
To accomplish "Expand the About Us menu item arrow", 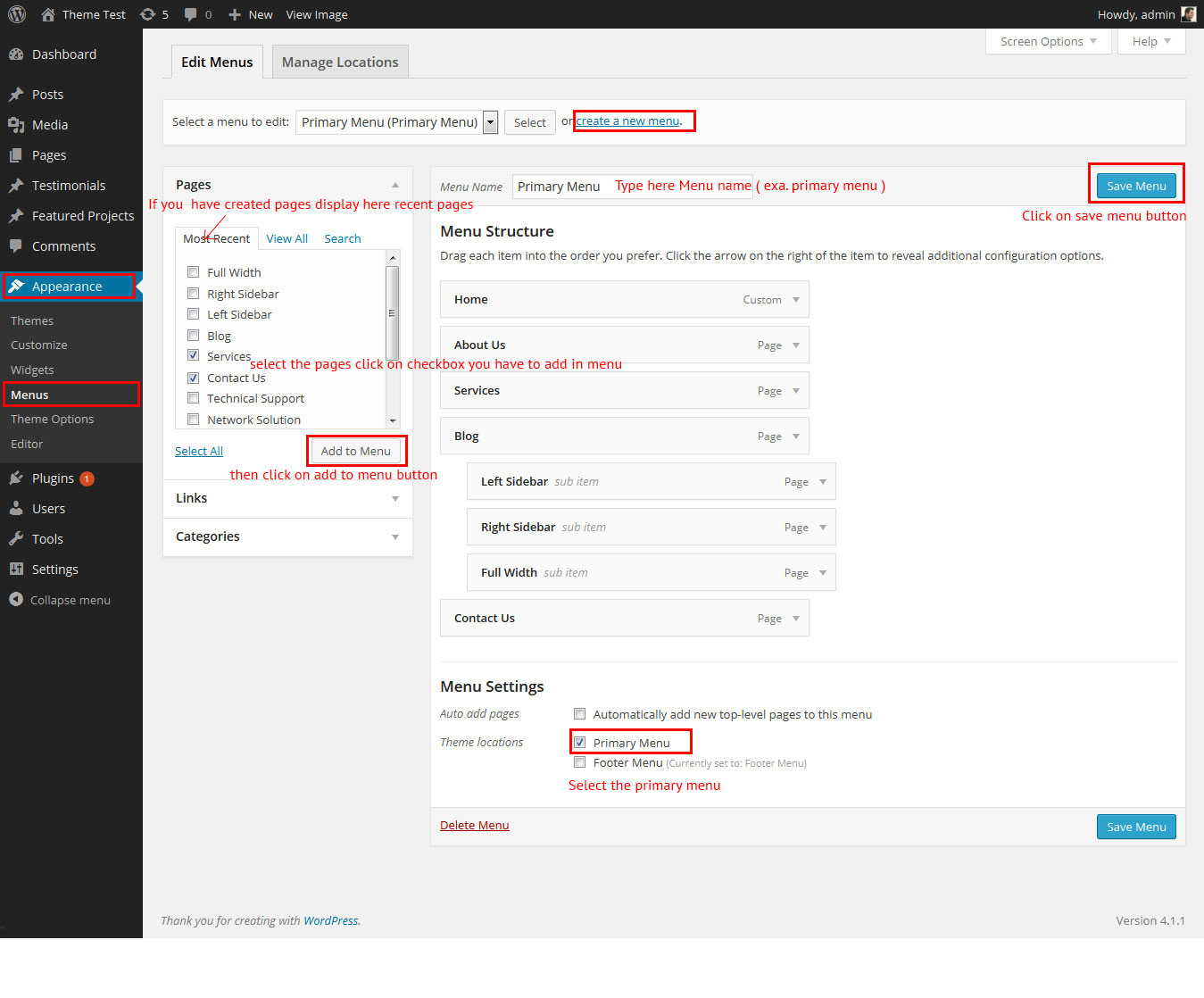I will (796, 345).
